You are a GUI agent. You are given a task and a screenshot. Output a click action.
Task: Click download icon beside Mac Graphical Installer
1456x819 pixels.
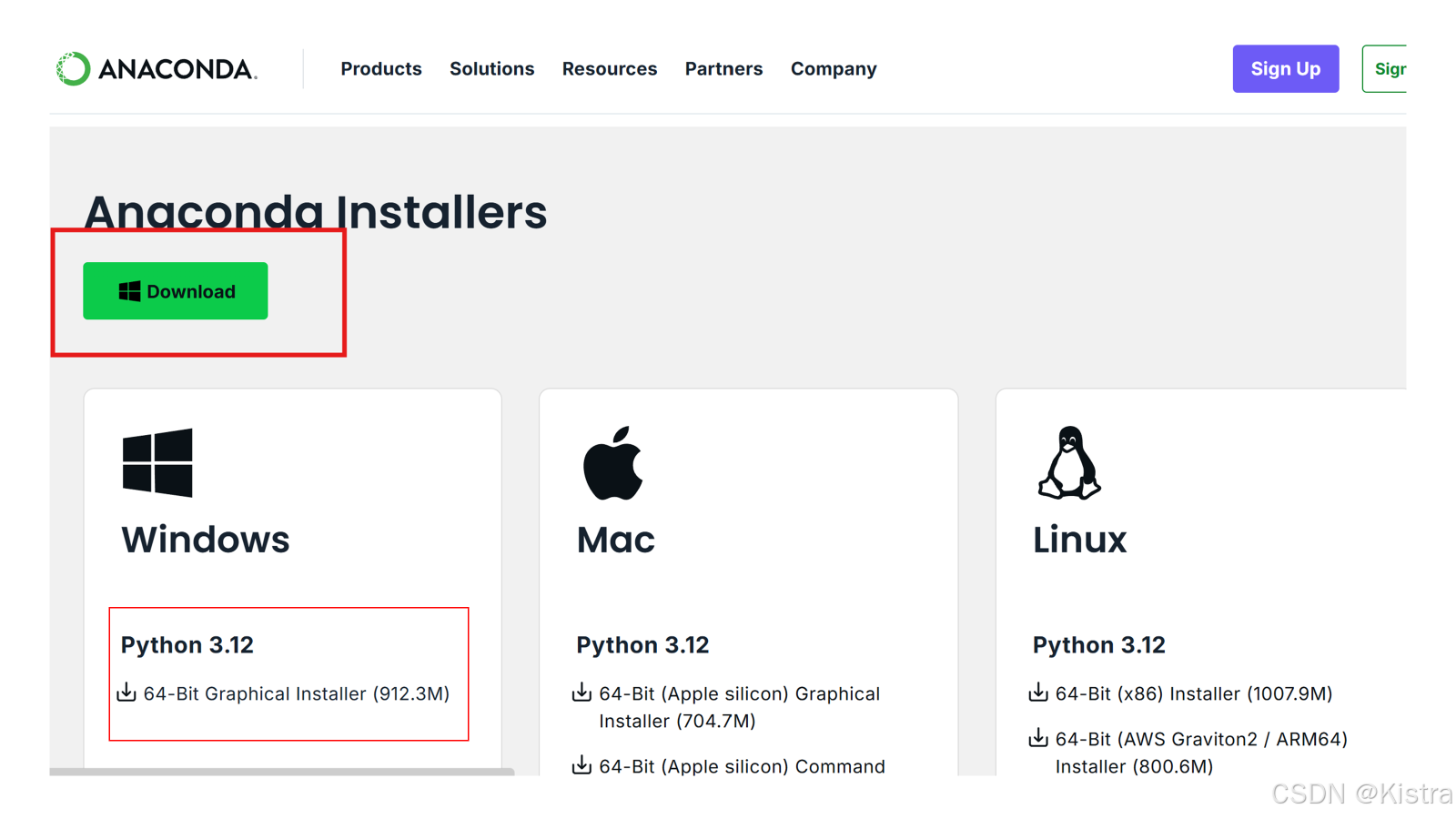[x=581, y=693]
